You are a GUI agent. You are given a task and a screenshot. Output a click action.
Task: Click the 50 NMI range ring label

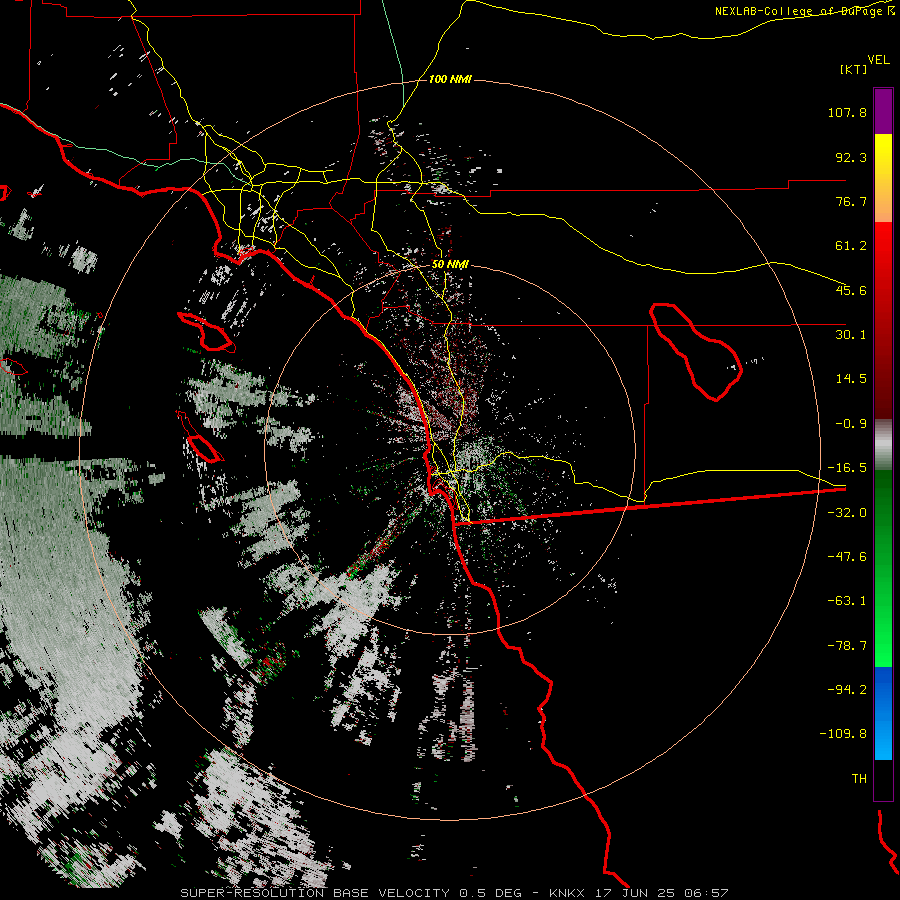[x=450, y=265]
